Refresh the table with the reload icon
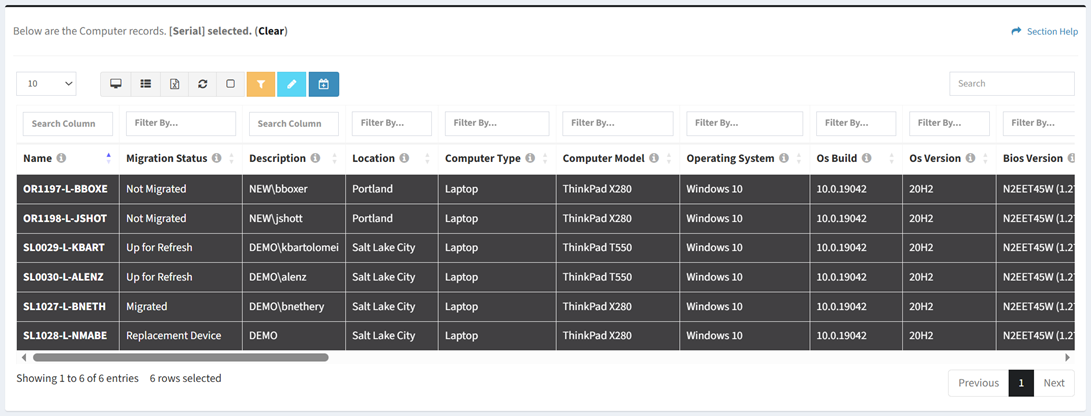 (x=202, y=83)
